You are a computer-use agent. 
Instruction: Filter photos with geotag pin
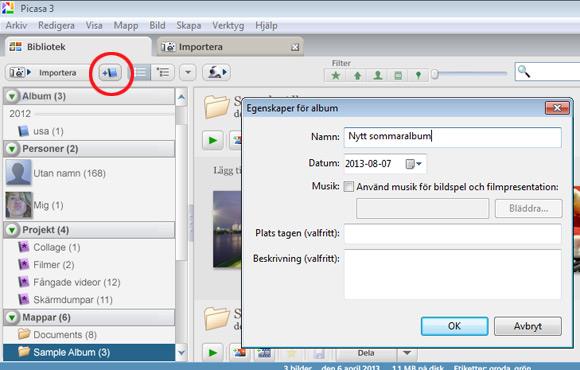pos(418,75)
